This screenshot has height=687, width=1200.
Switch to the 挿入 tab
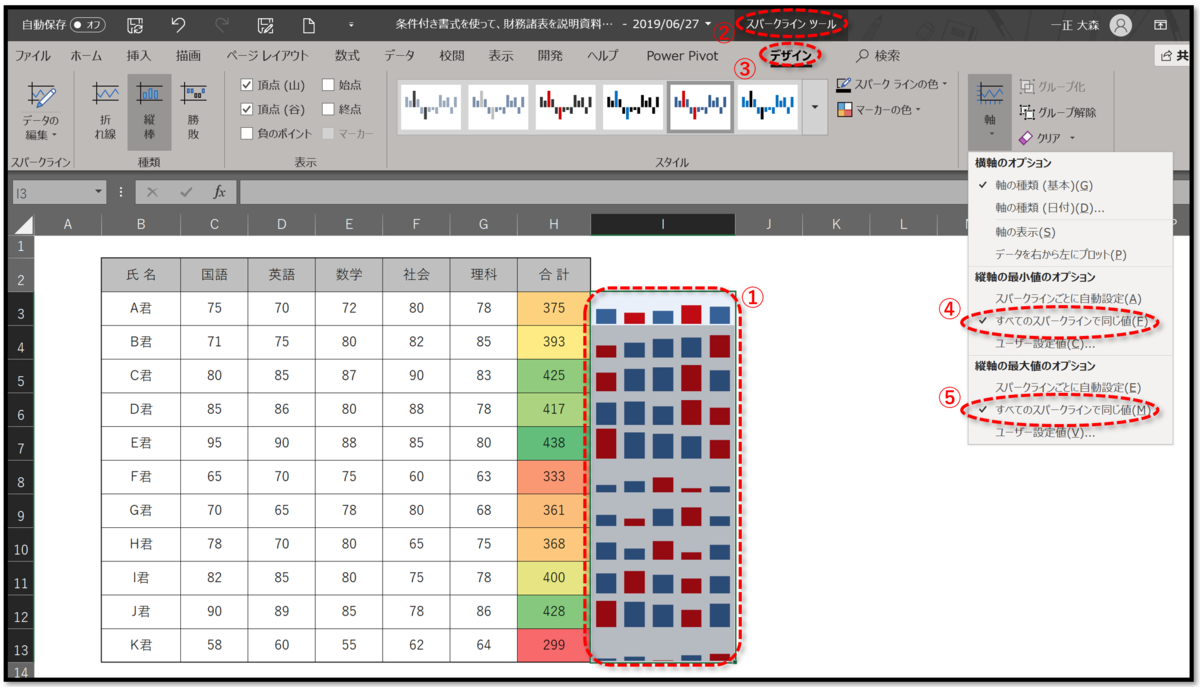139,56
